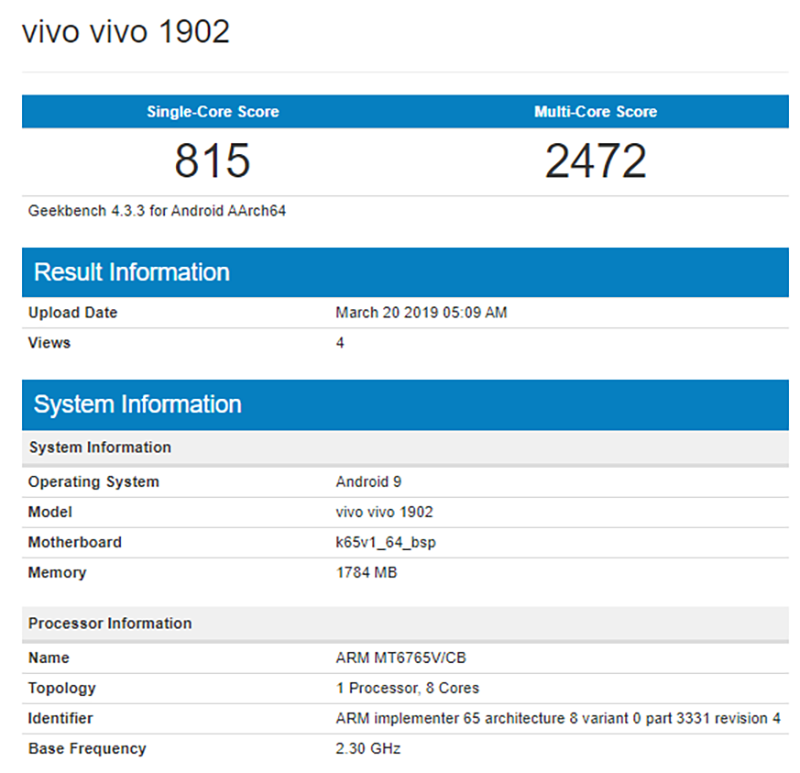Select the Multi-Core Score header
Image resolution: width=800 pixels, height=773 pixels.
pos(595,111)
